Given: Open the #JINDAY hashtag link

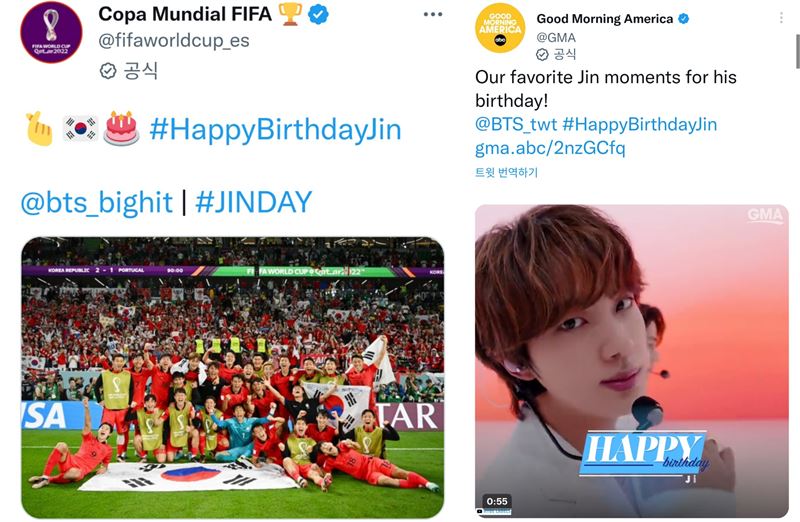Looking at the screenshot, I should pyautogui.click(x=254, y=202).
